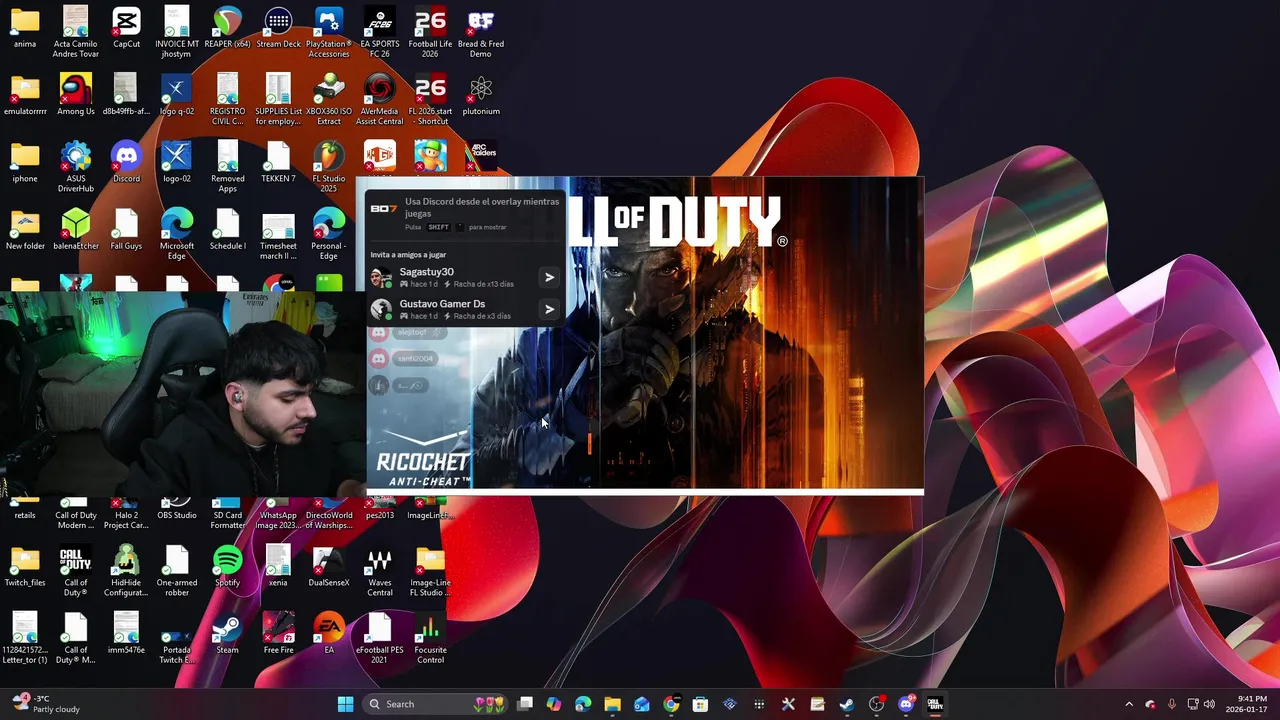Open volume settings from system tray
The image size is (1280, 720).
[x=1209, y=704]
